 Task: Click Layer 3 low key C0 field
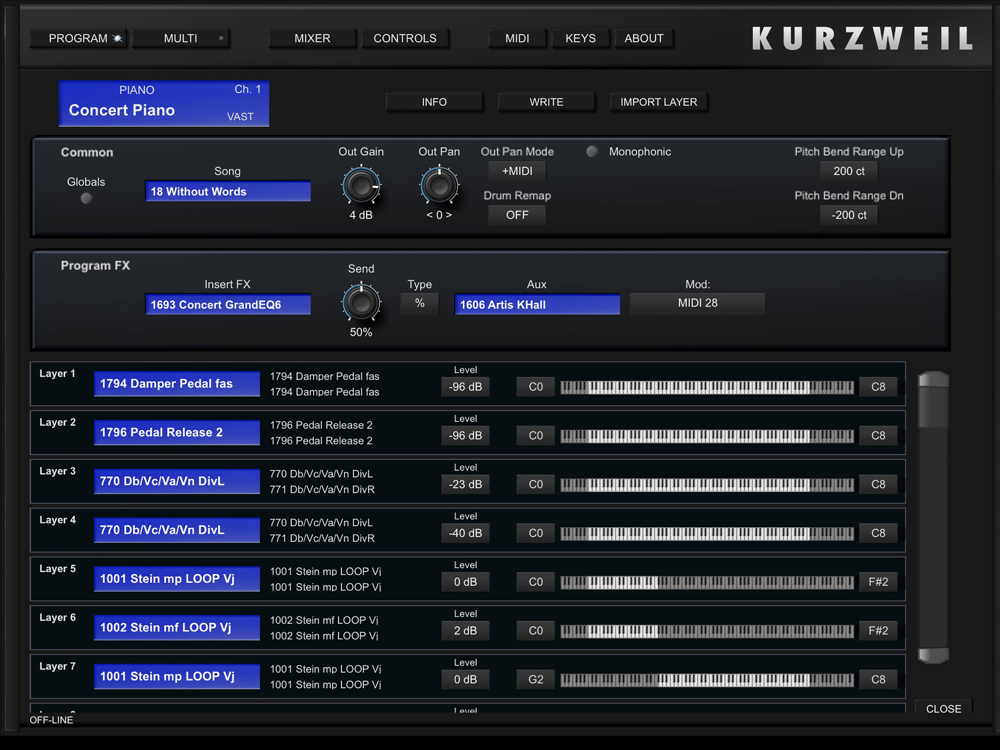[536, 484]
